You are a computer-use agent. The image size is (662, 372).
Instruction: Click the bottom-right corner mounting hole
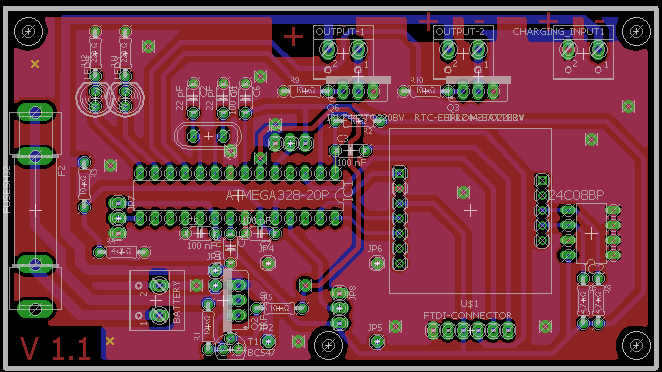[636, 346]
